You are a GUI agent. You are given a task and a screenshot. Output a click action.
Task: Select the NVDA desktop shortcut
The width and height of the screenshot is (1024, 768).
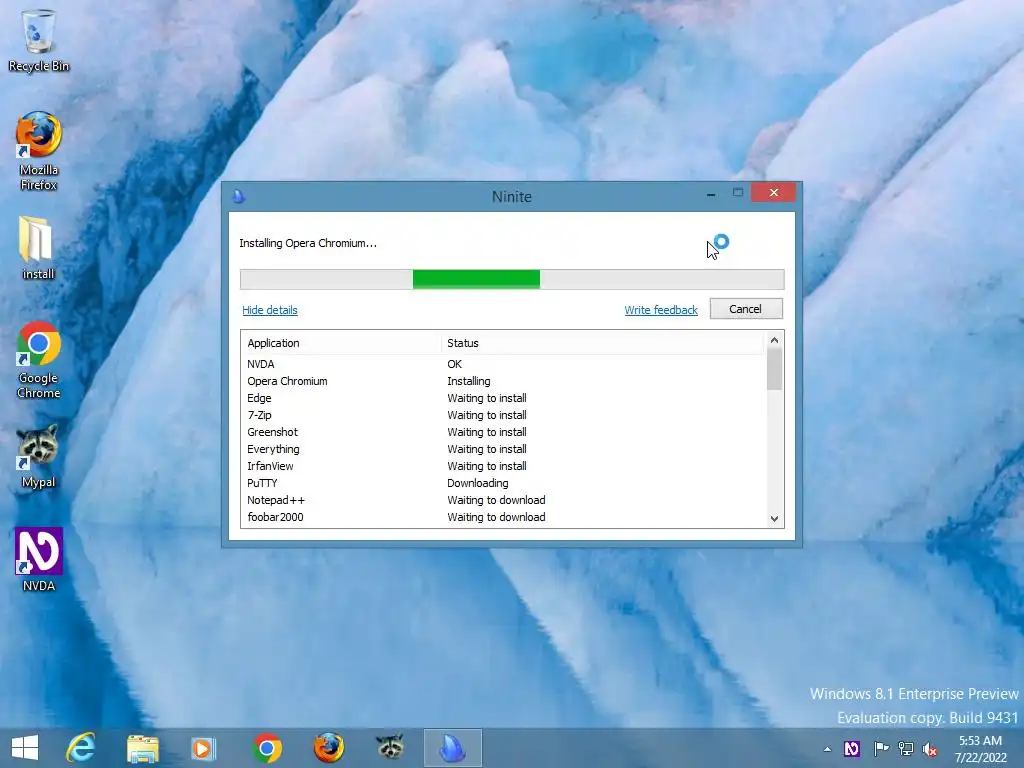(39, 560)
